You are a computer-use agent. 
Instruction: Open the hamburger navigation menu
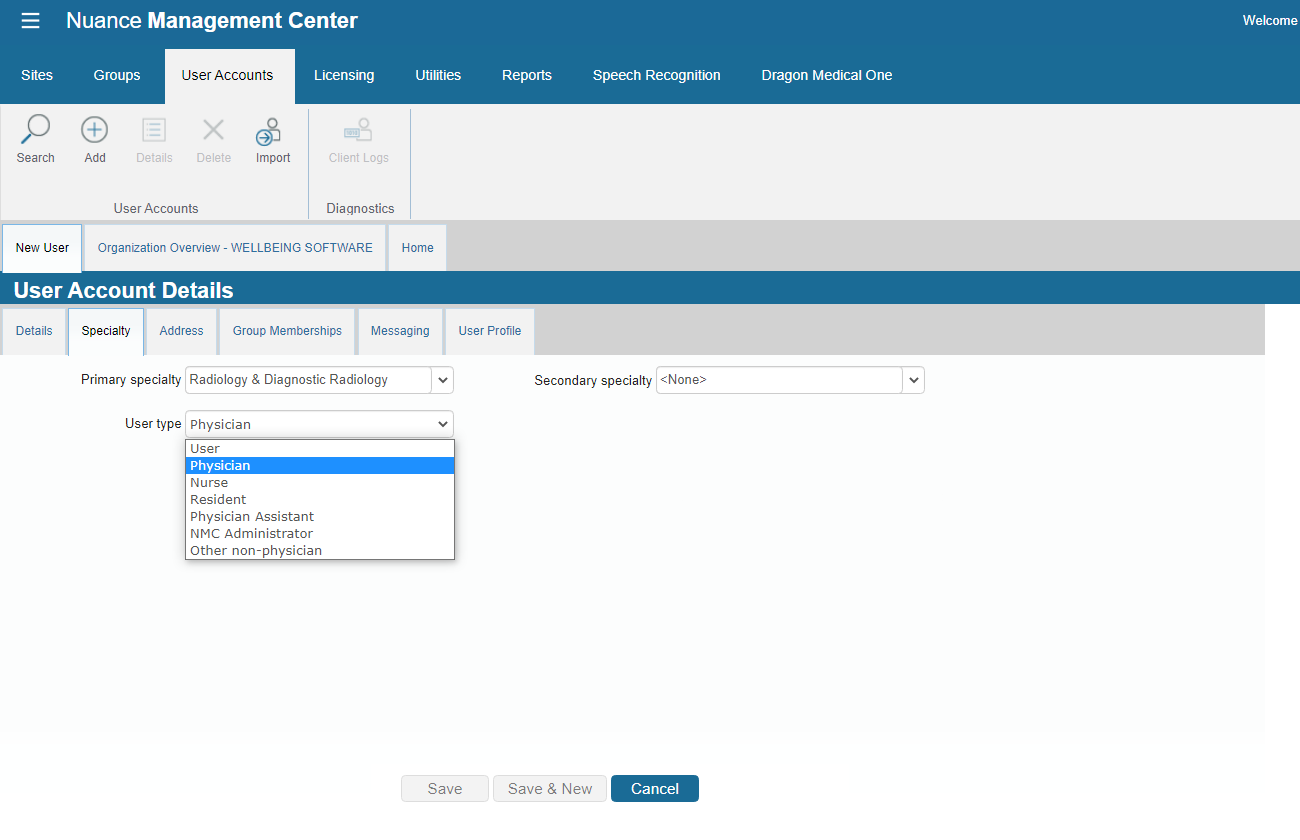(x=31, y=21)
